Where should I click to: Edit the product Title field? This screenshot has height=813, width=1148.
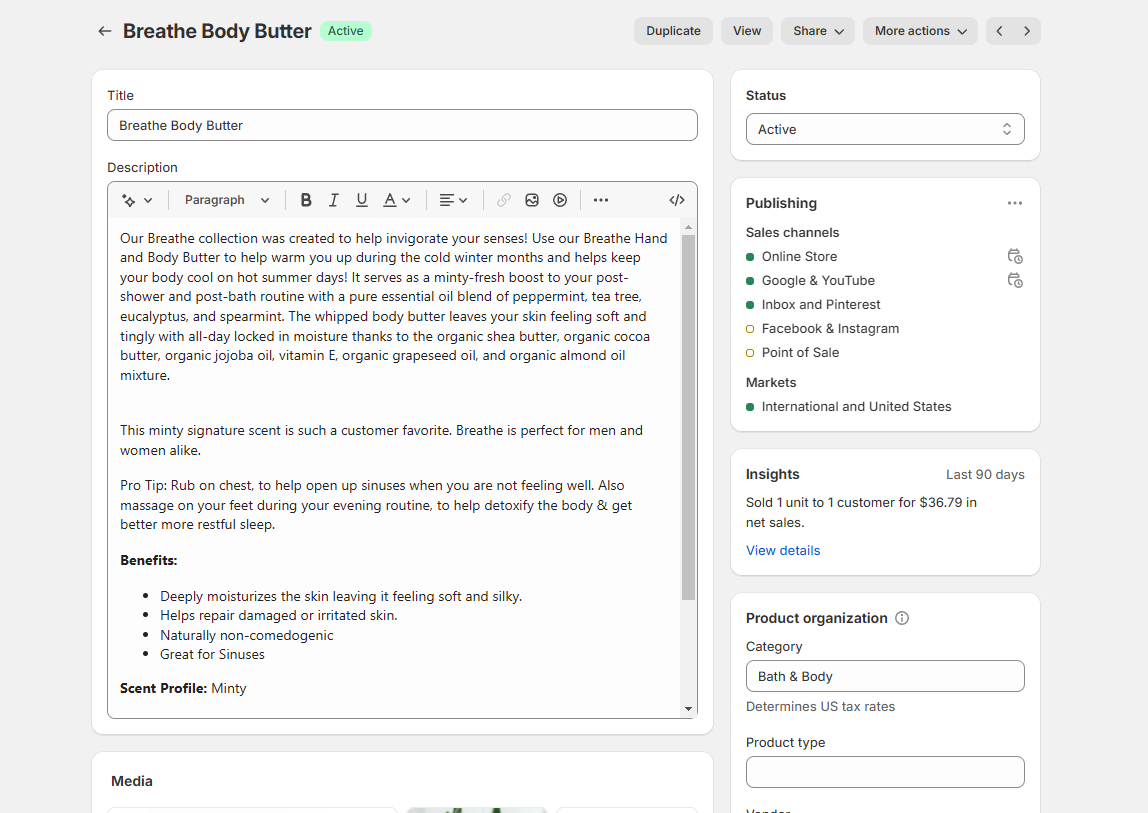click(x=402, y=125)
